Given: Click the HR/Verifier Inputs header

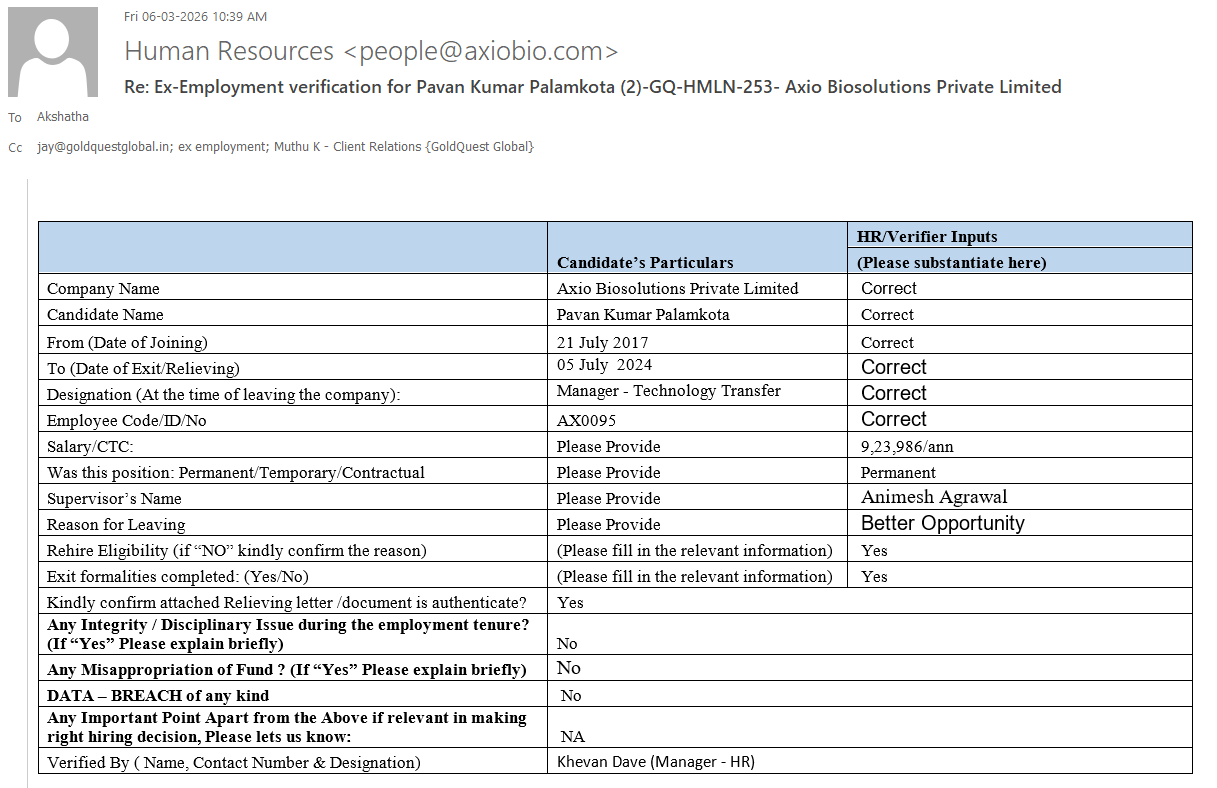Looking at the screenshot, I should tap(927, 237).
